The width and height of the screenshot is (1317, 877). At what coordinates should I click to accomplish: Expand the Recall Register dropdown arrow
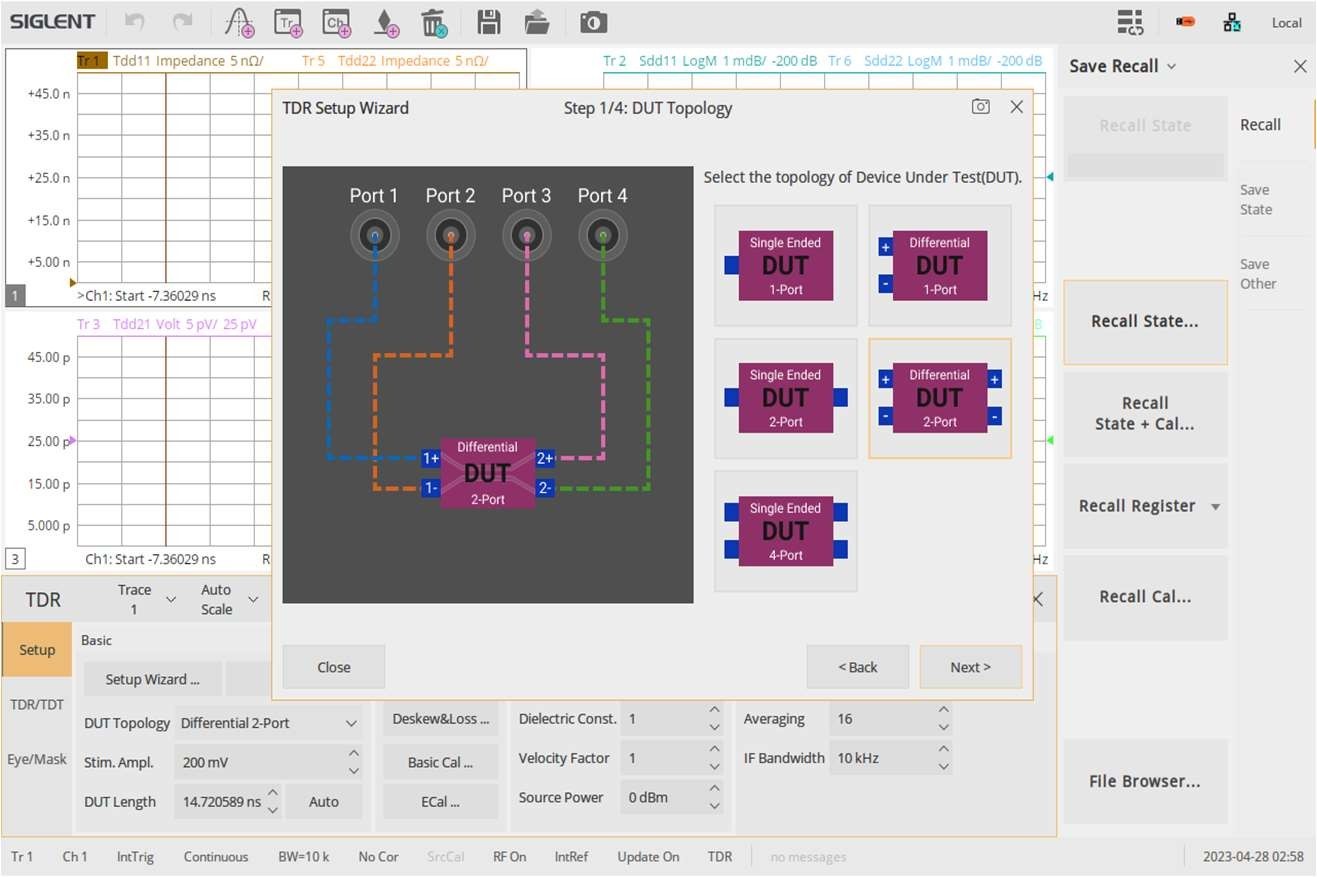click(x=1215, y=507)
